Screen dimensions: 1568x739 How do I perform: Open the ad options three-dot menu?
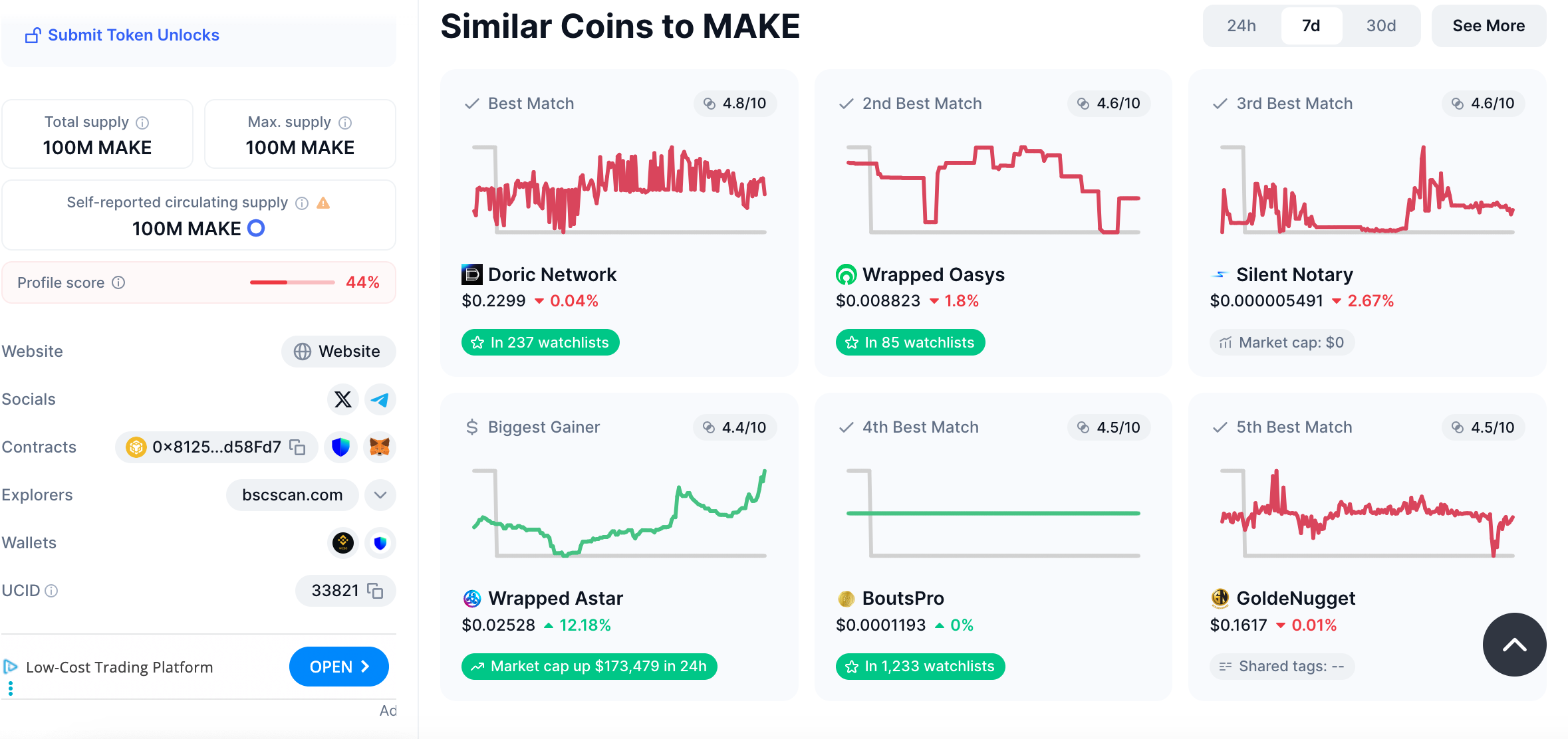[11, 688]
